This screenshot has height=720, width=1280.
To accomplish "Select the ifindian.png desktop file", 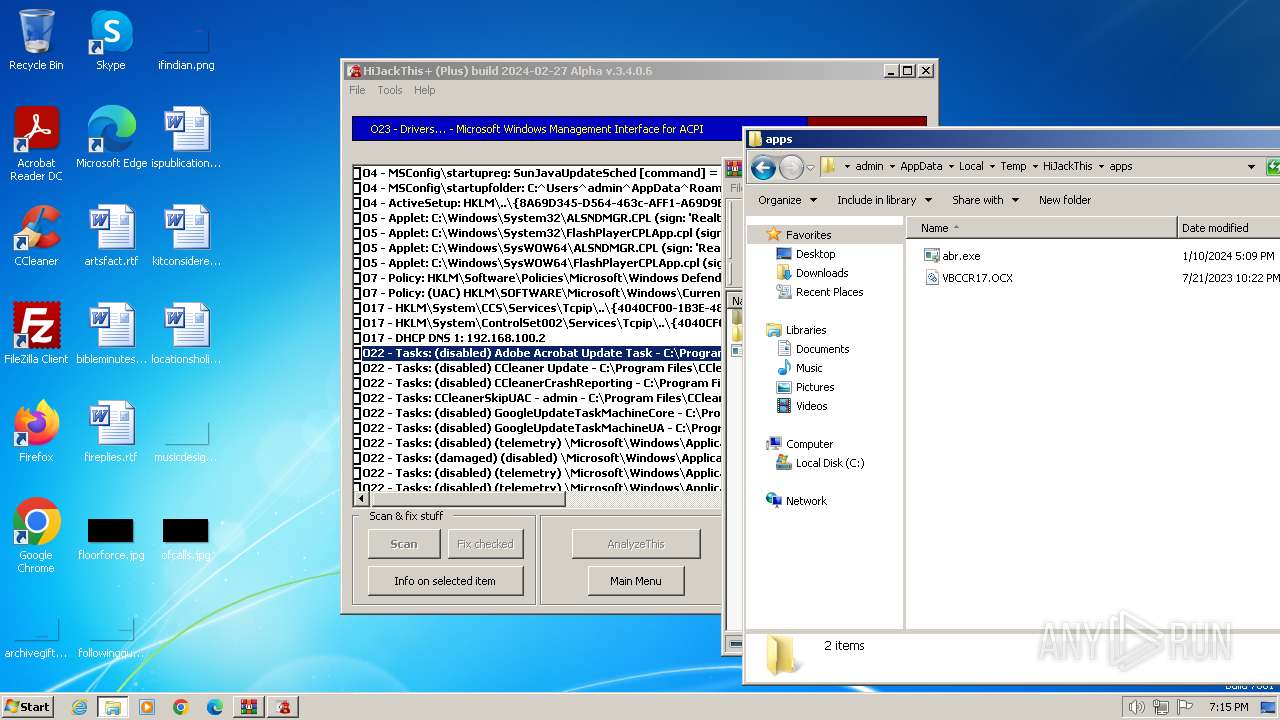I will coord(186,48).
